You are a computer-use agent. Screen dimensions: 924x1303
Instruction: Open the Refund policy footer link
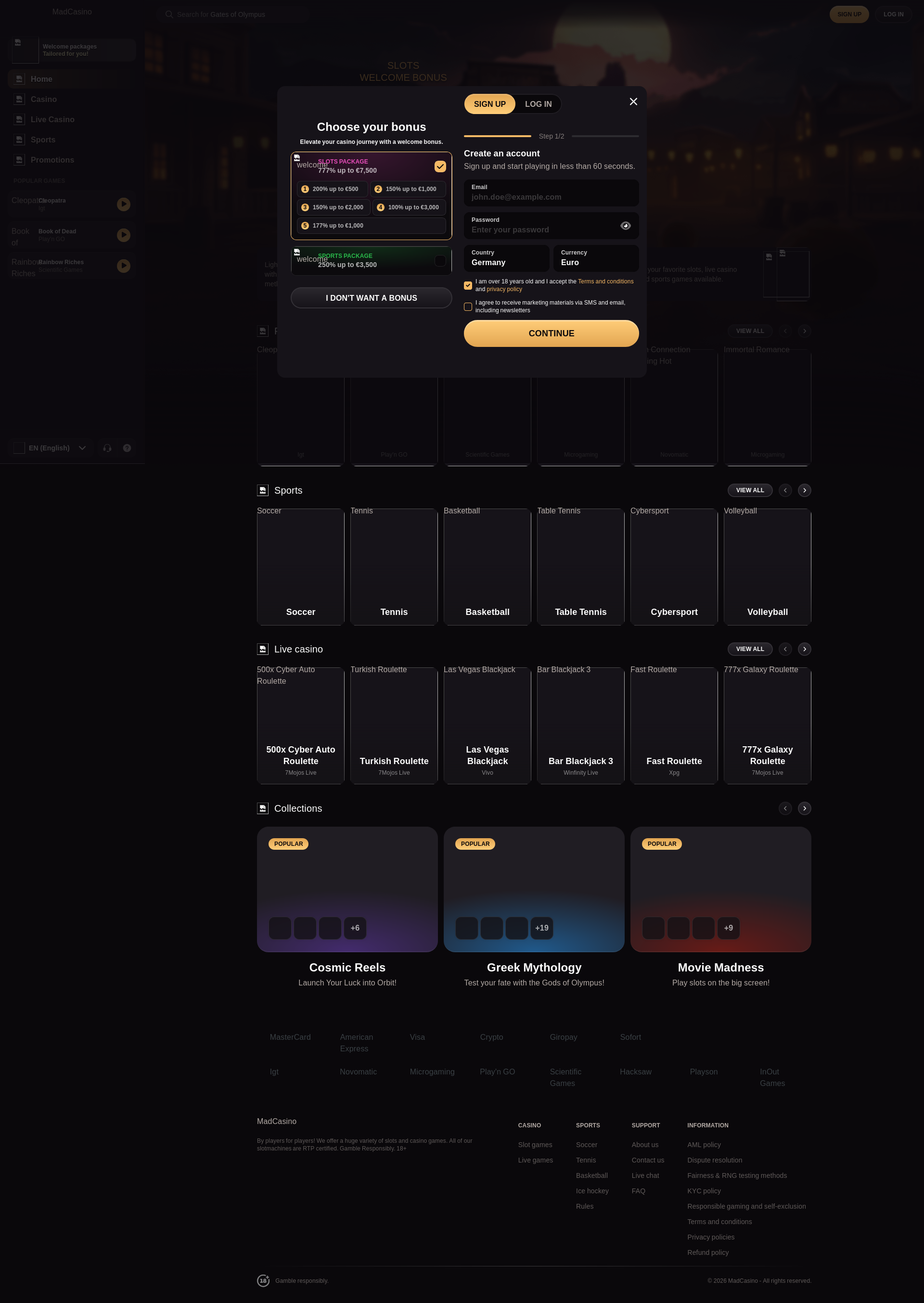708,1252
